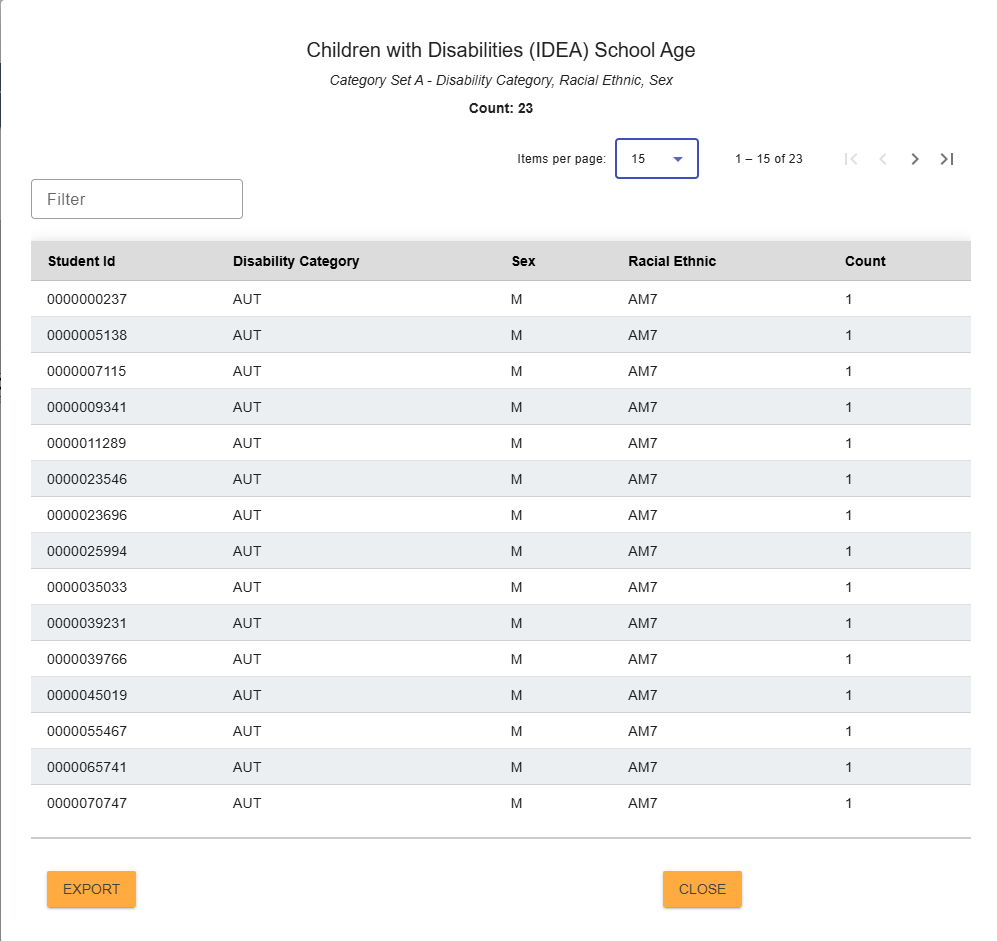
Task: Select row with Student Id 0000070747
Action: tap(87, 803)
